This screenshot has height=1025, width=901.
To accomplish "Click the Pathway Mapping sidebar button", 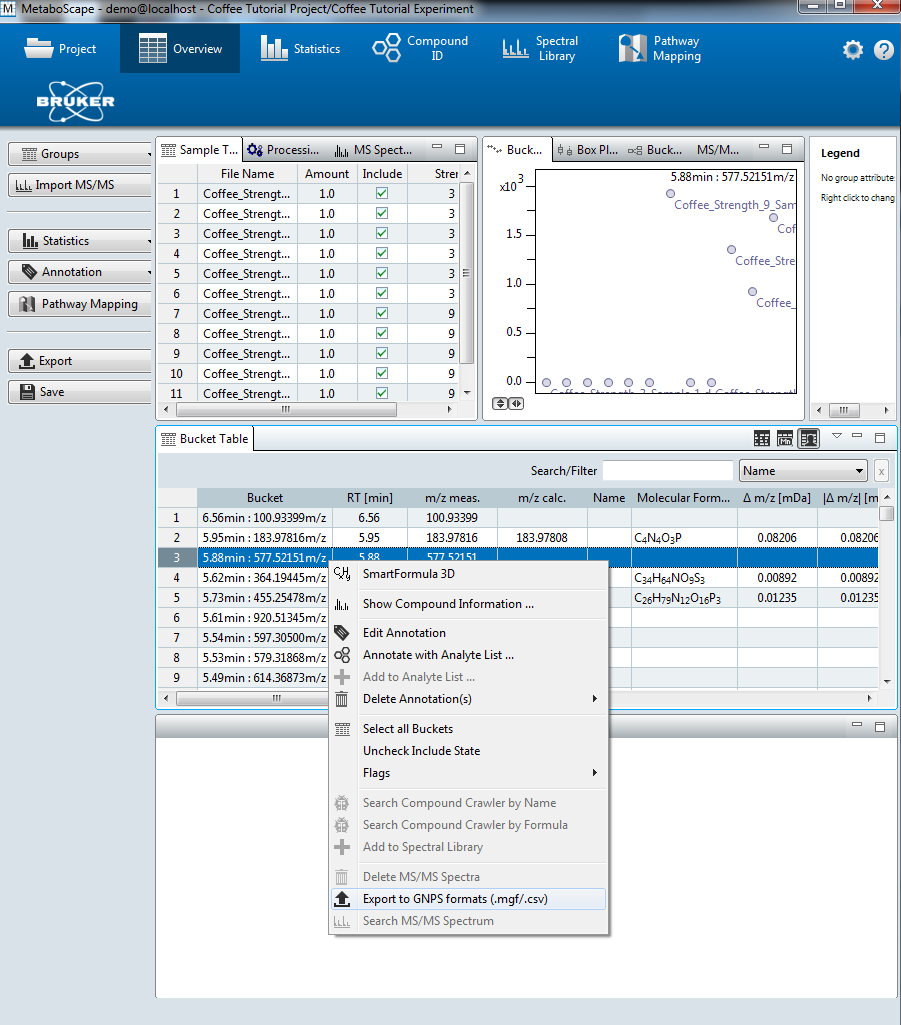I will [x=80, y=304].
